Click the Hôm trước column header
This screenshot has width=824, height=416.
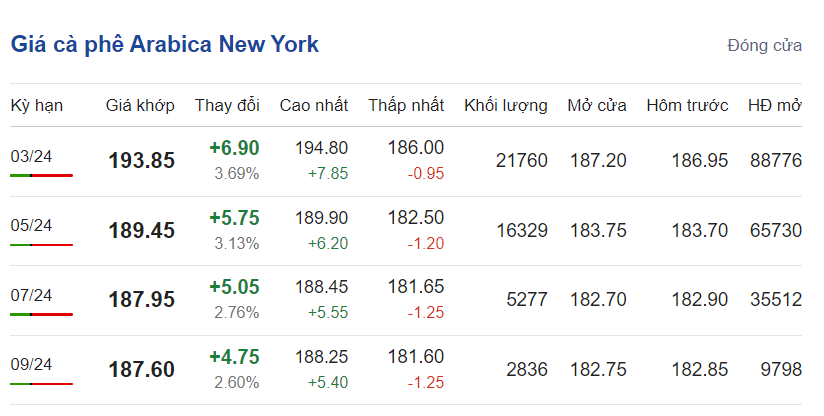(688, 105)
